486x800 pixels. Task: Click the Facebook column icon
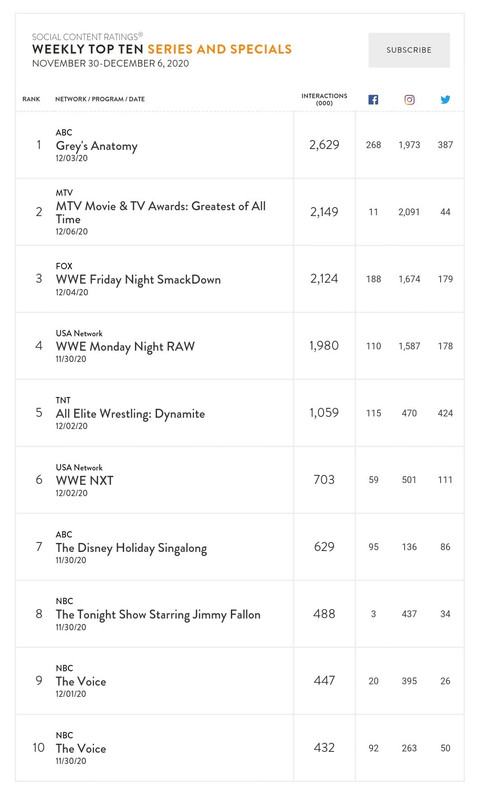point(373,99)
